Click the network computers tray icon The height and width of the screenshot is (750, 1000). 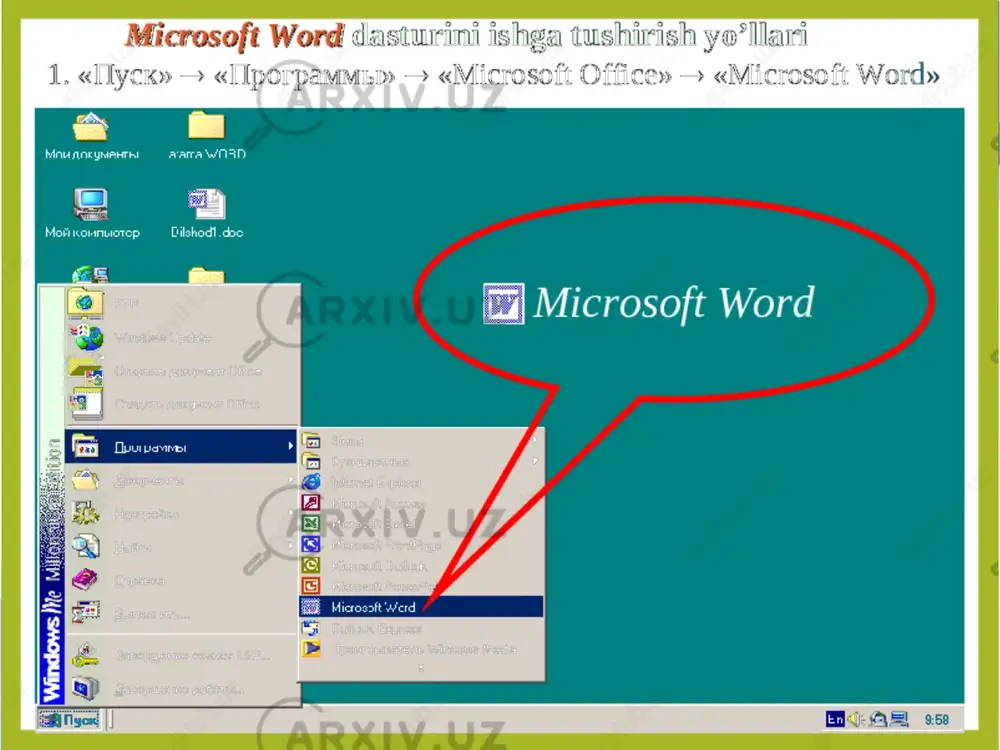(x=899, y=719)
